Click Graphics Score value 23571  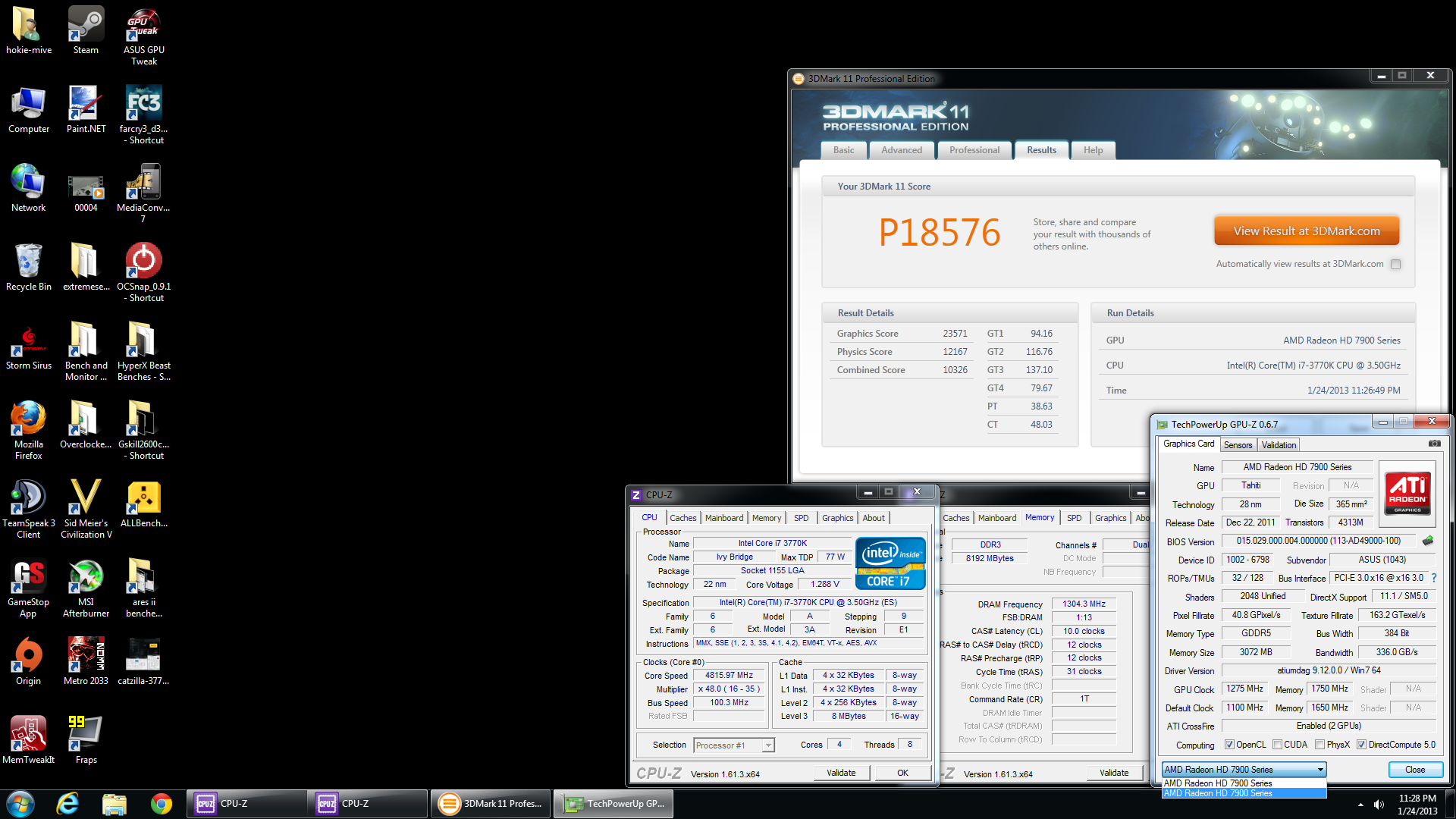point(955,334)
